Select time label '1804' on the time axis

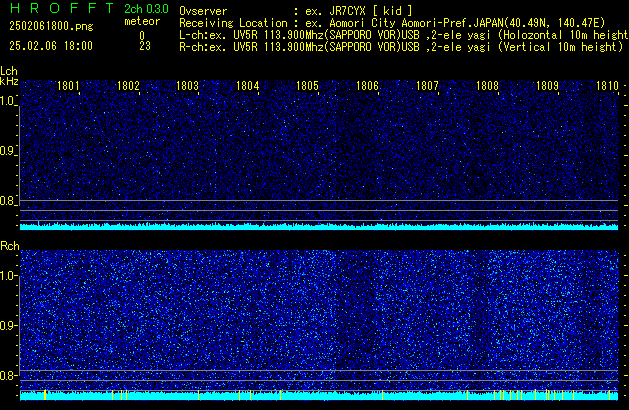click(248, 86)
